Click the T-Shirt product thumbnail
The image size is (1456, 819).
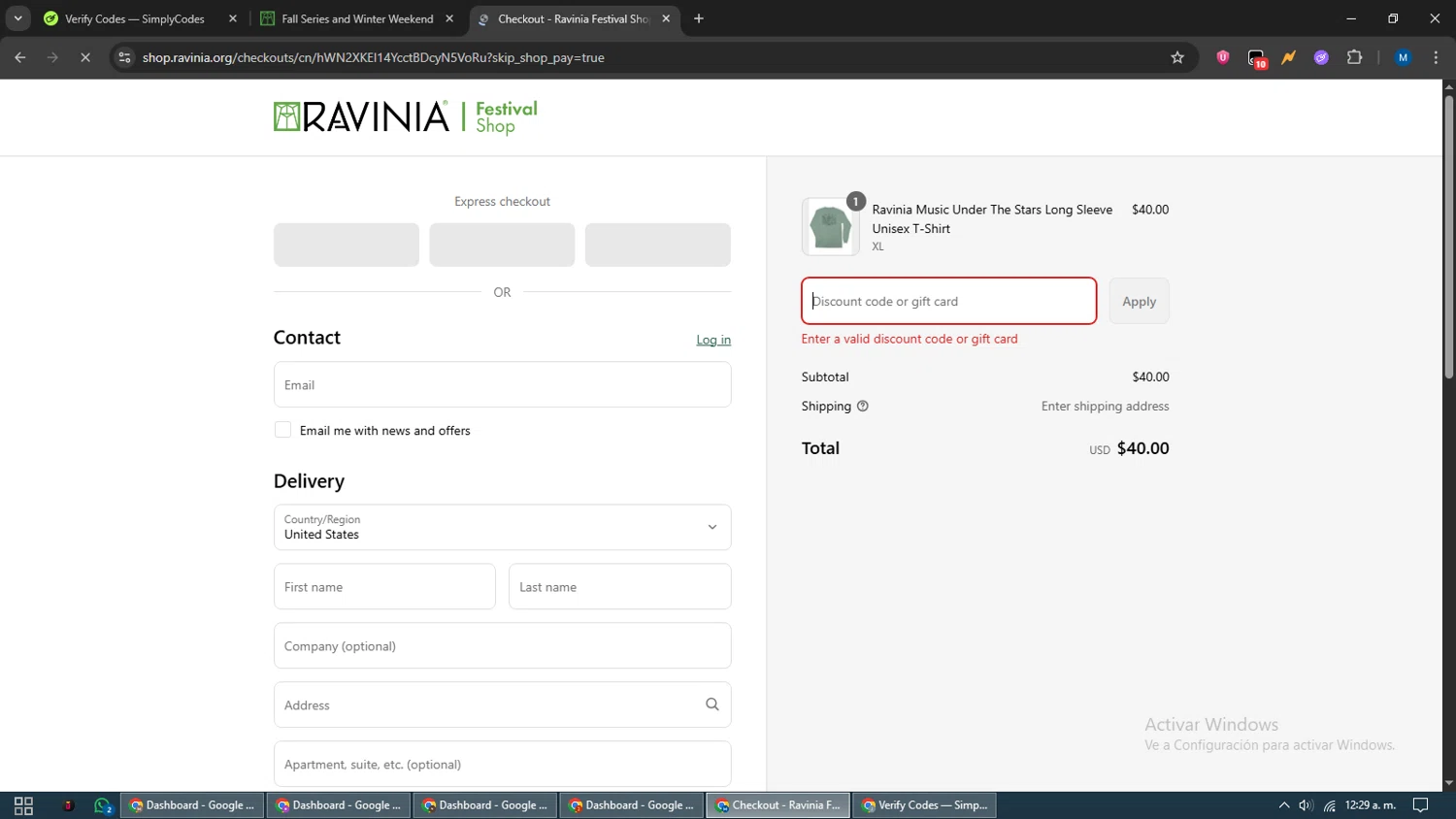pyautogui.click(x=830, y=227)
